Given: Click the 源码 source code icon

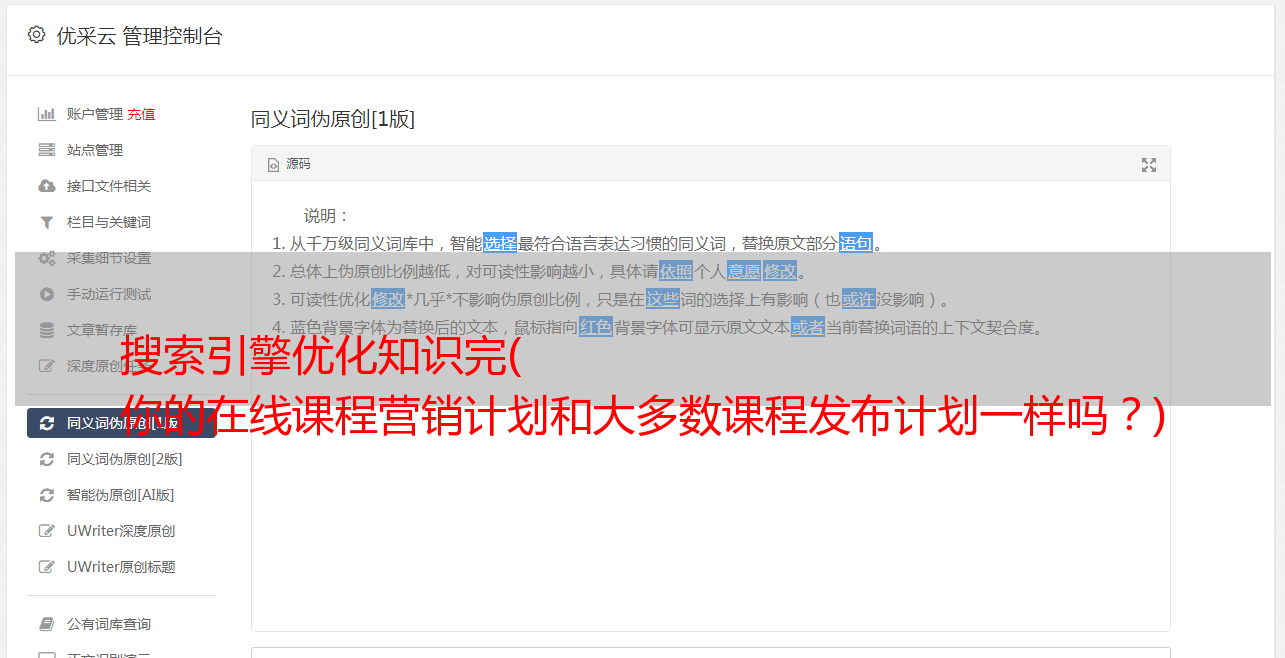Looking at the screenshot, I should [x=273, y=165].
